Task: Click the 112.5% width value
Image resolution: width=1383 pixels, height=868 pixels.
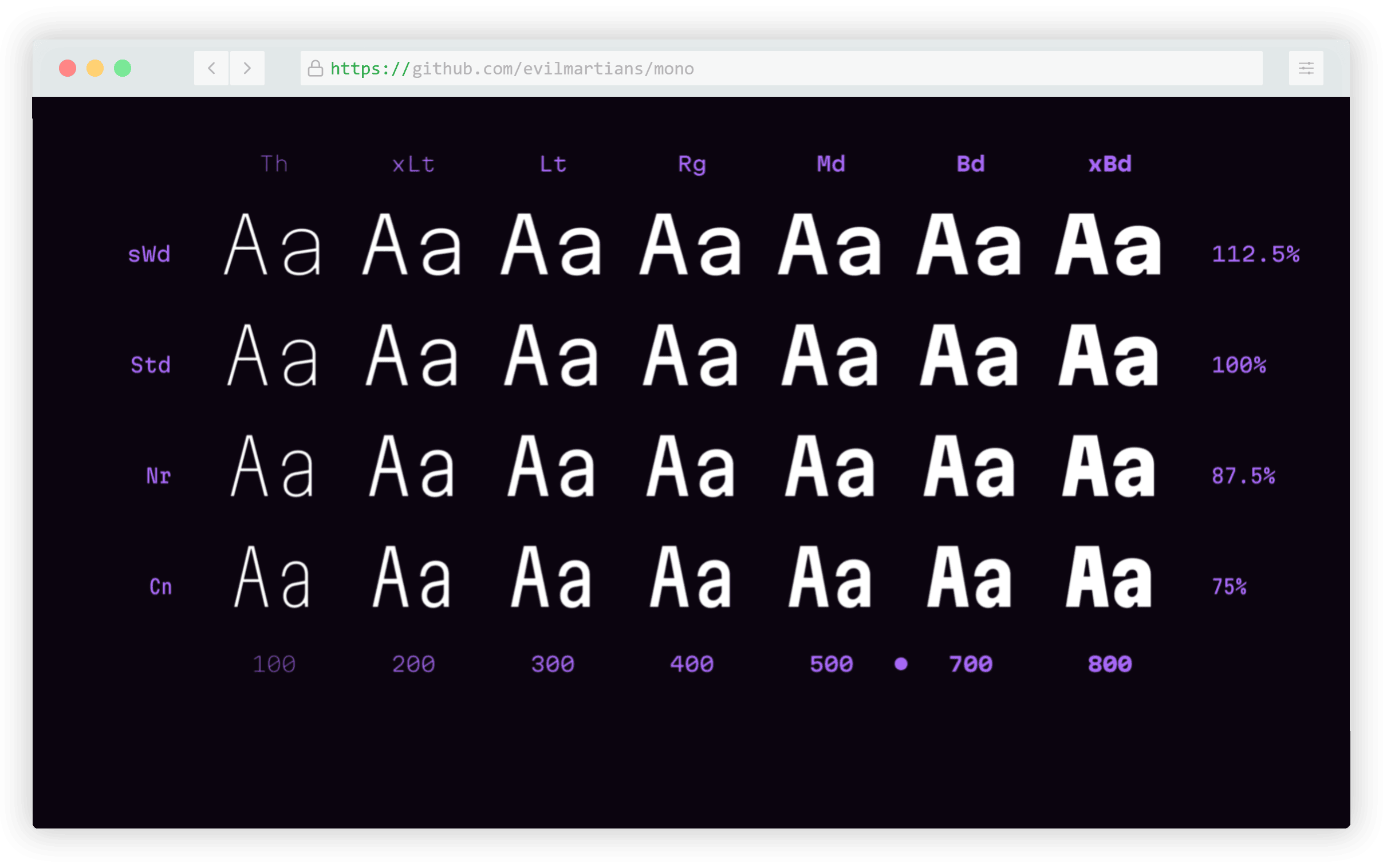Action: click(x=1255, y=254)
